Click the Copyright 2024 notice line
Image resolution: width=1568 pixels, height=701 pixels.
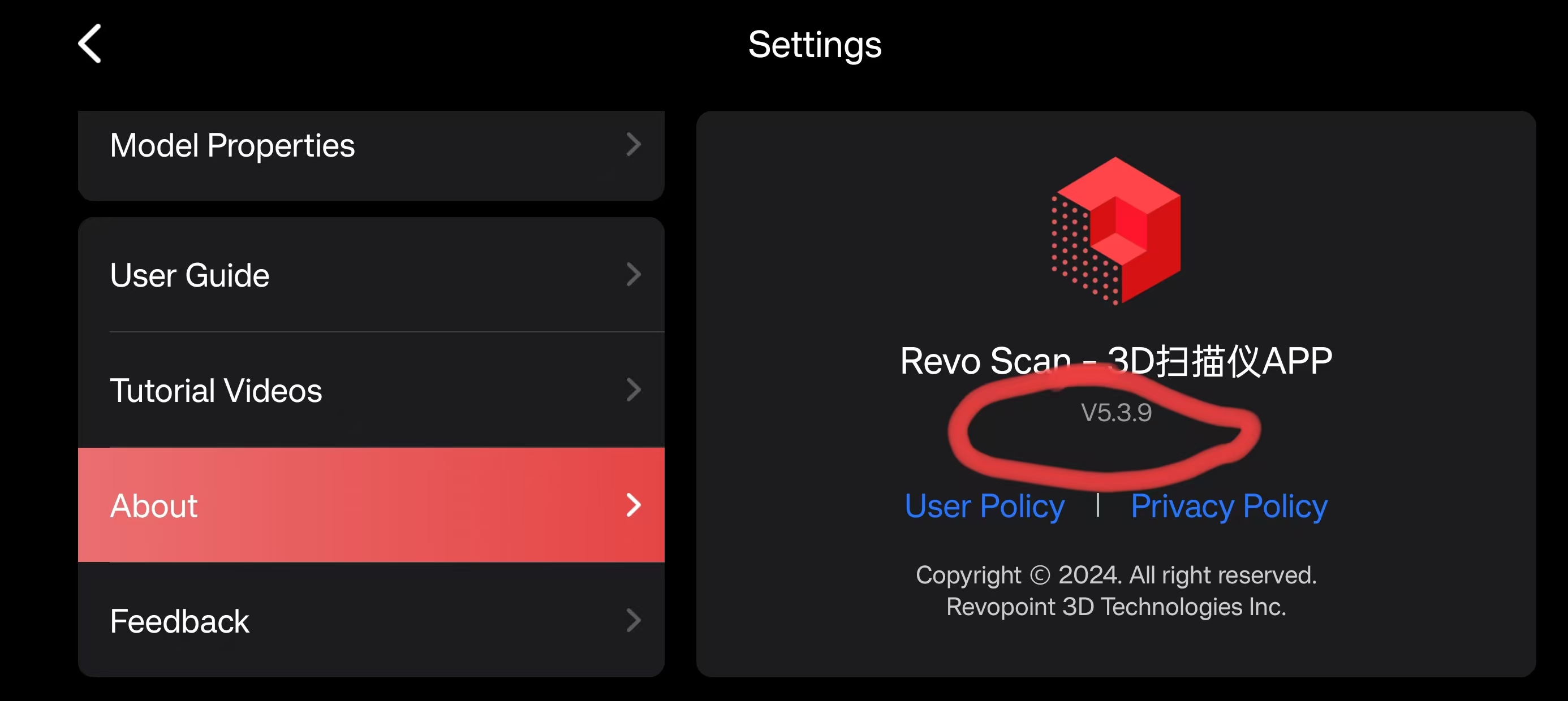pos(1115,575)
